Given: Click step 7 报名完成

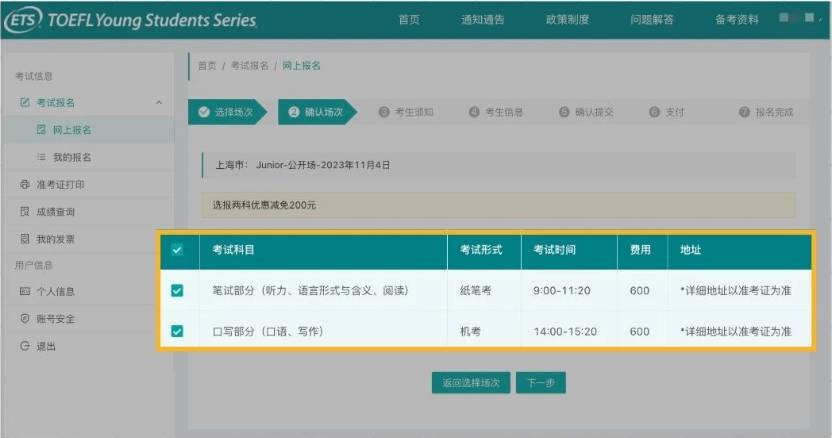Looking at the screenshot, I should point(766,112).
